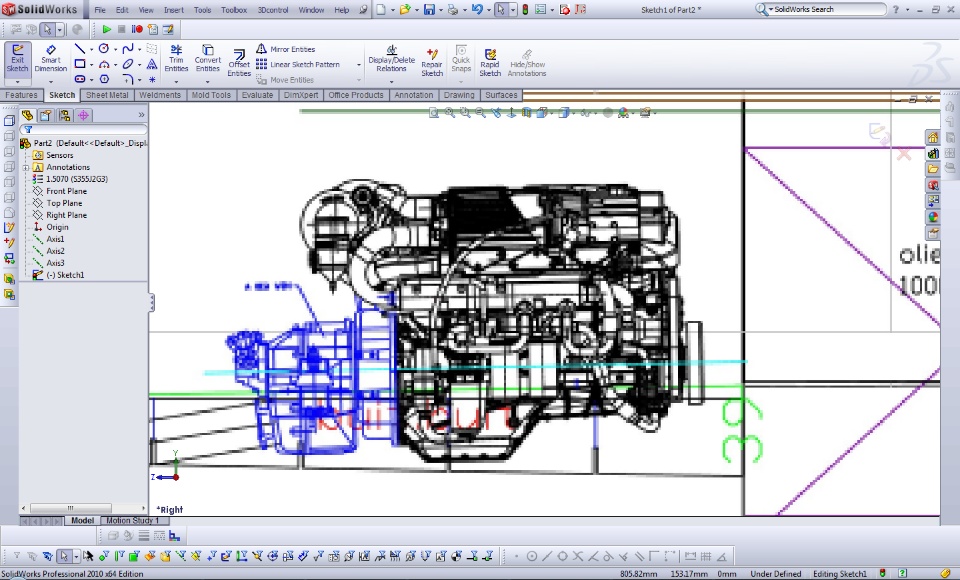The image size is (960, 580).
Task: Click the Exit Sketch button
Action: (18, 58)
